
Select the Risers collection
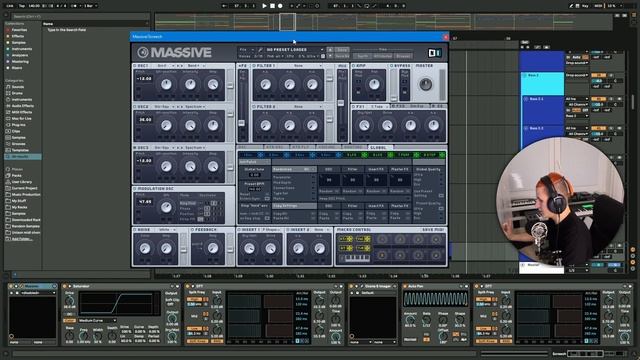[x=17, y=68]
